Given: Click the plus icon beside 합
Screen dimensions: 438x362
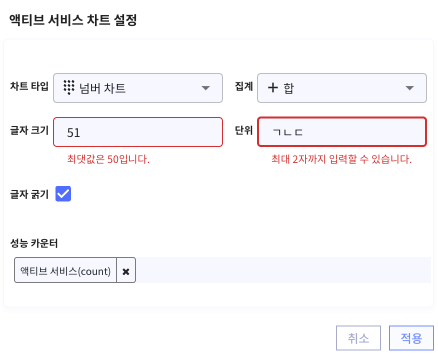Looking at the screenshot, I should (x=273, y=88).
